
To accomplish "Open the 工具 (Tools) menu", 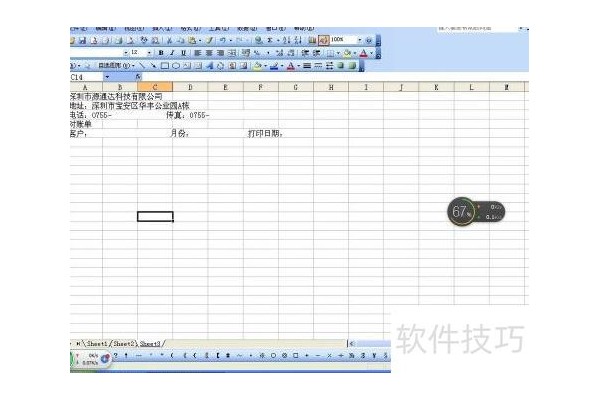I will click(x=218, y=29).
